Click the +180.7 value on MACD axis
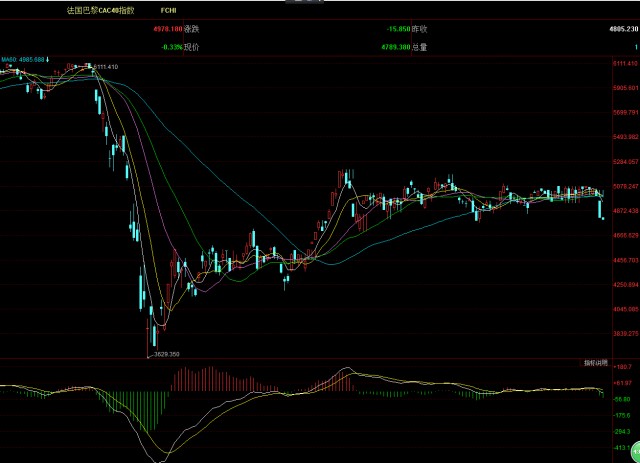The width and height of the screenshot is (640, 463). pos(622,367)
